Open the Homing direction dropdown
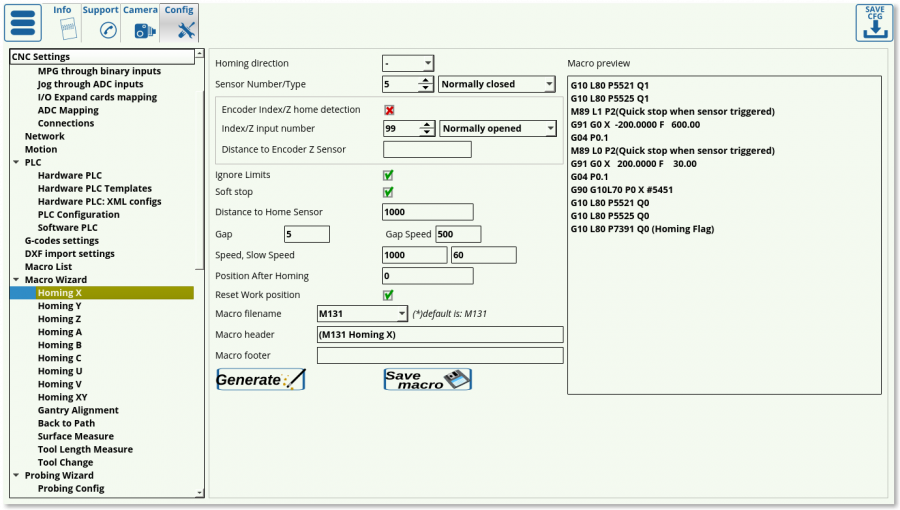 (x=408, y=63)
